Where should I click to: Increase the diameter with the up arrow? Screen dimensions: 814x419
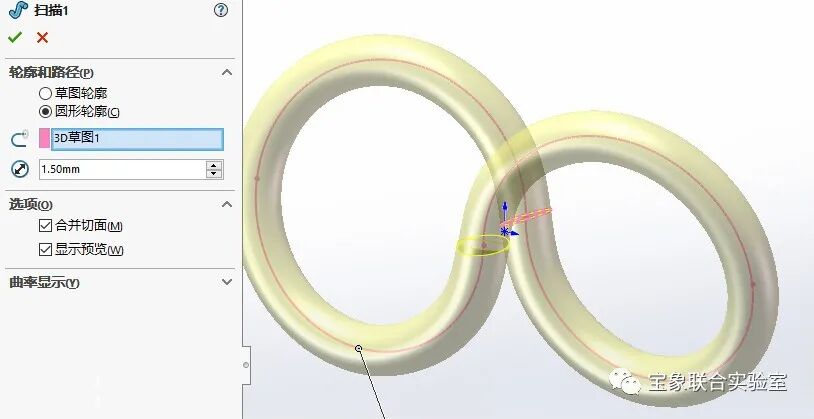(214, 165)
